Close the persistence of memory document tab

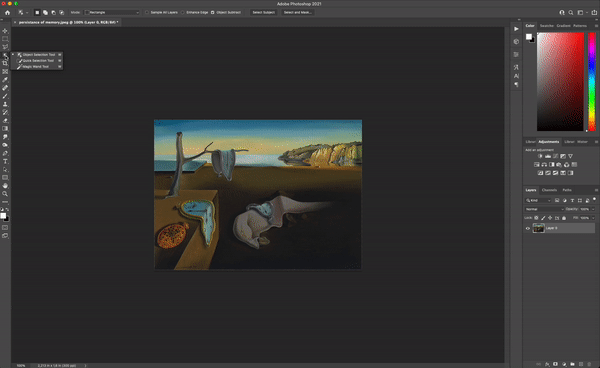(x=15, y=22)
